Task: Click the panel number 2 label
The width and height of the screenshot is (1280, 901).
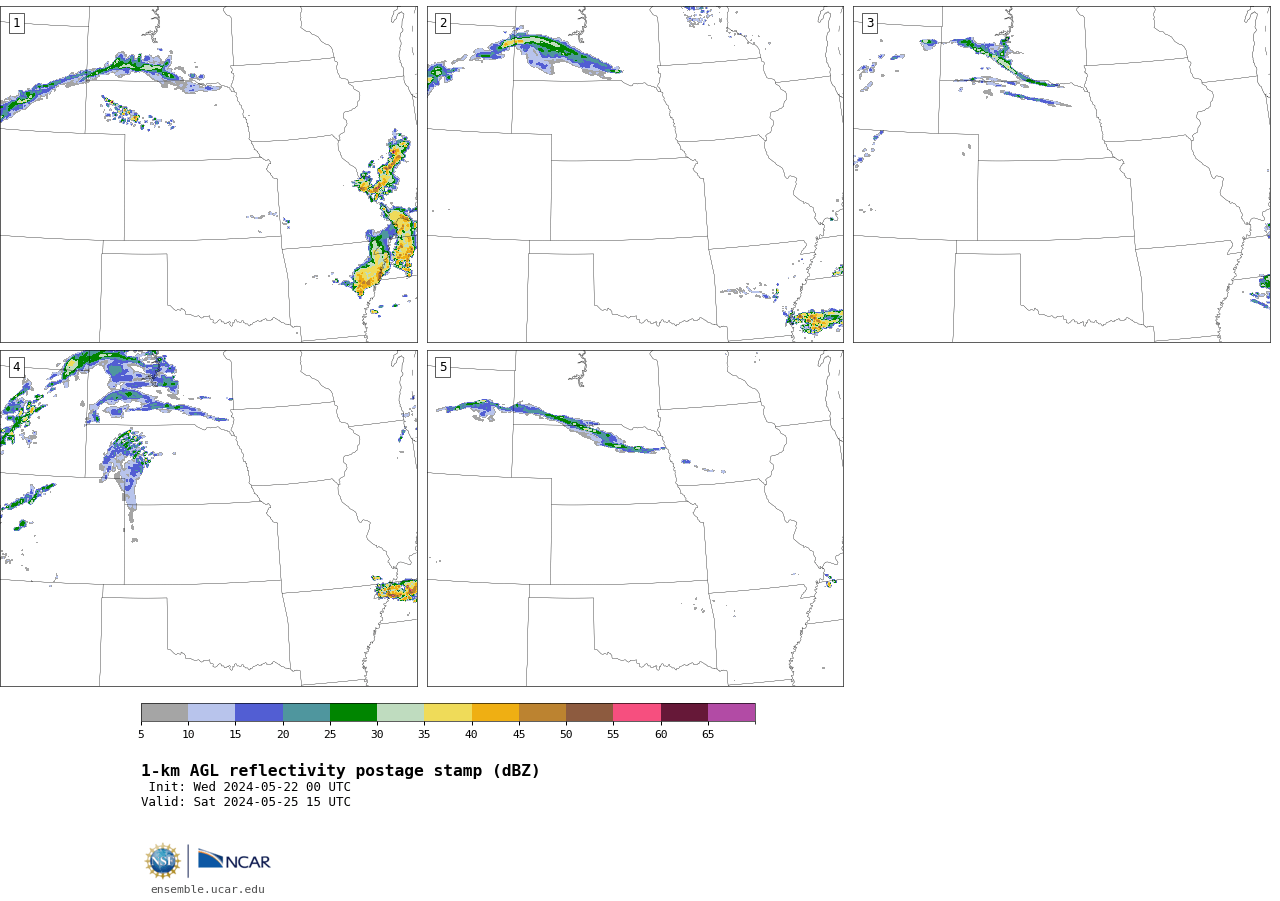Action: point(443,23)
